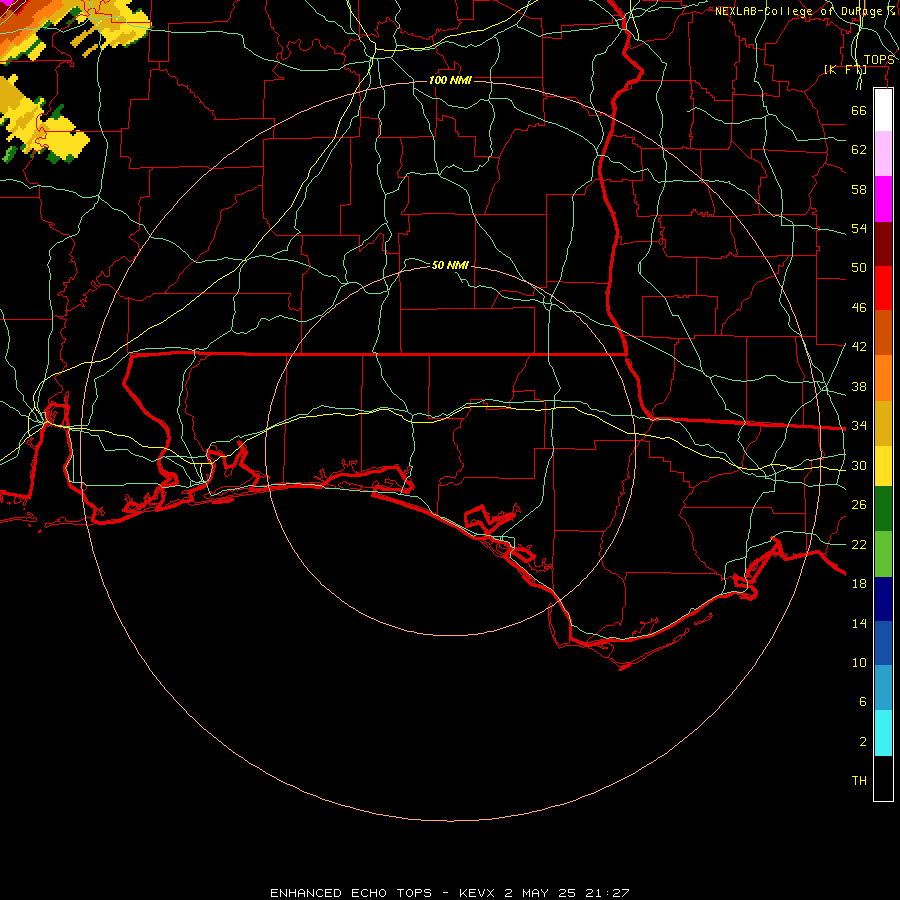Click the dark green 30 kft legend swatch
Viewport: 900px width, 900px height.
coord(883,509)
